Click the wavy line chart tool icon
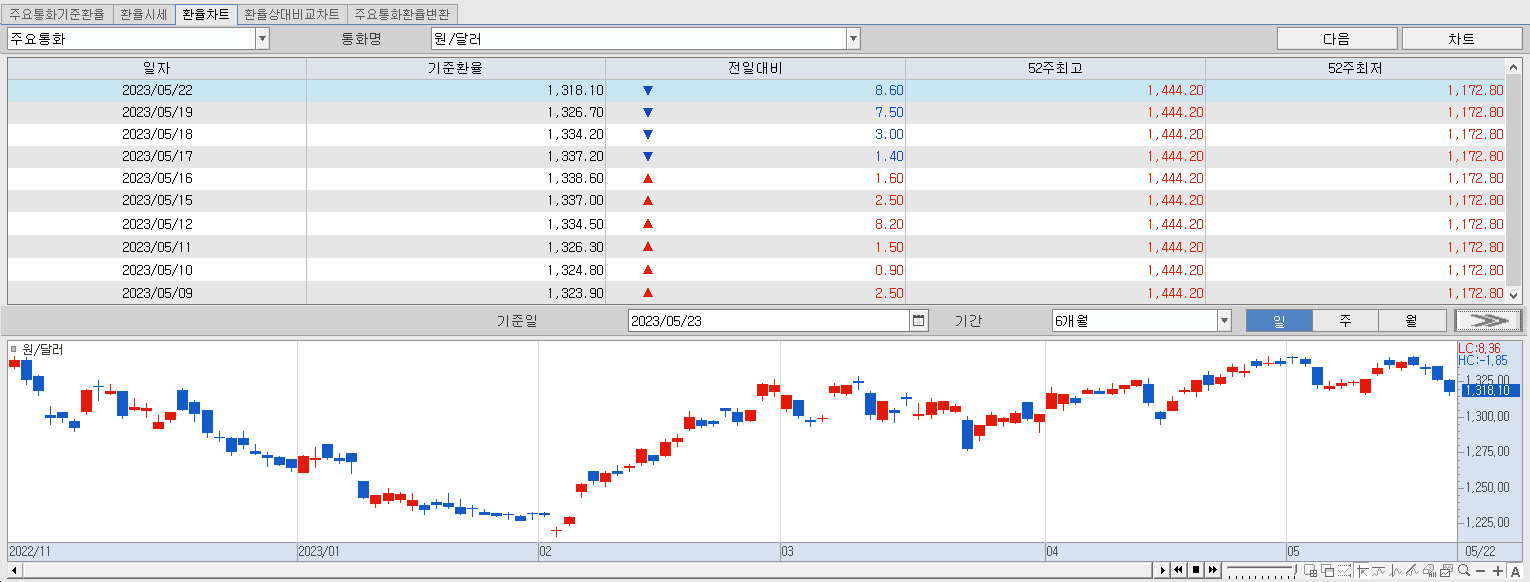 click(1378, 571)
